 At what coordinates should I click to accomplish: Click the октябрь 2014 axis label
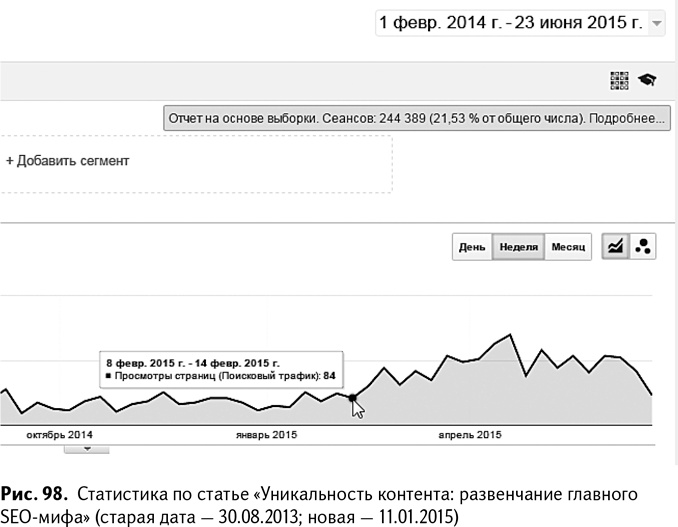pyautogui.click(x=60, y=435)
